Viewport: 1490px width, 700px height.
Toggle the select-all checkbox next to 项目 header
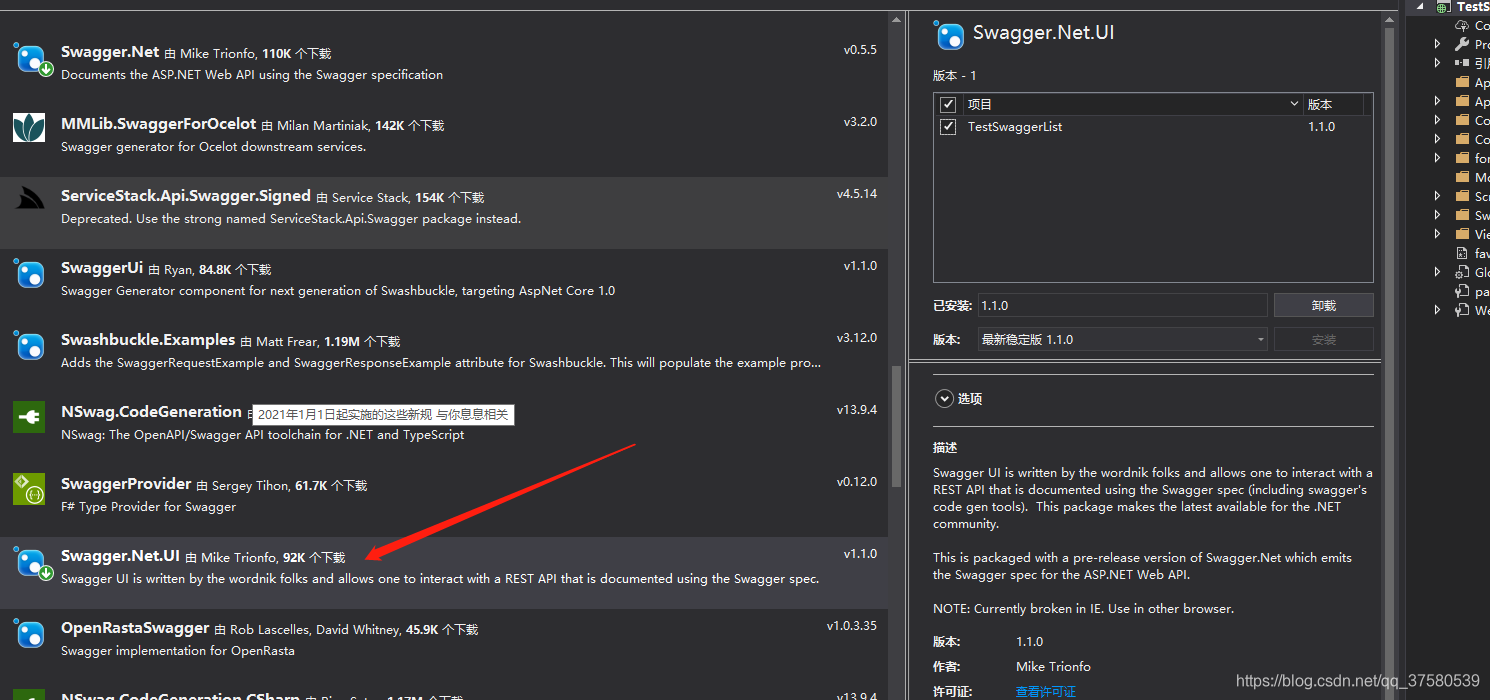click(948, 104)
